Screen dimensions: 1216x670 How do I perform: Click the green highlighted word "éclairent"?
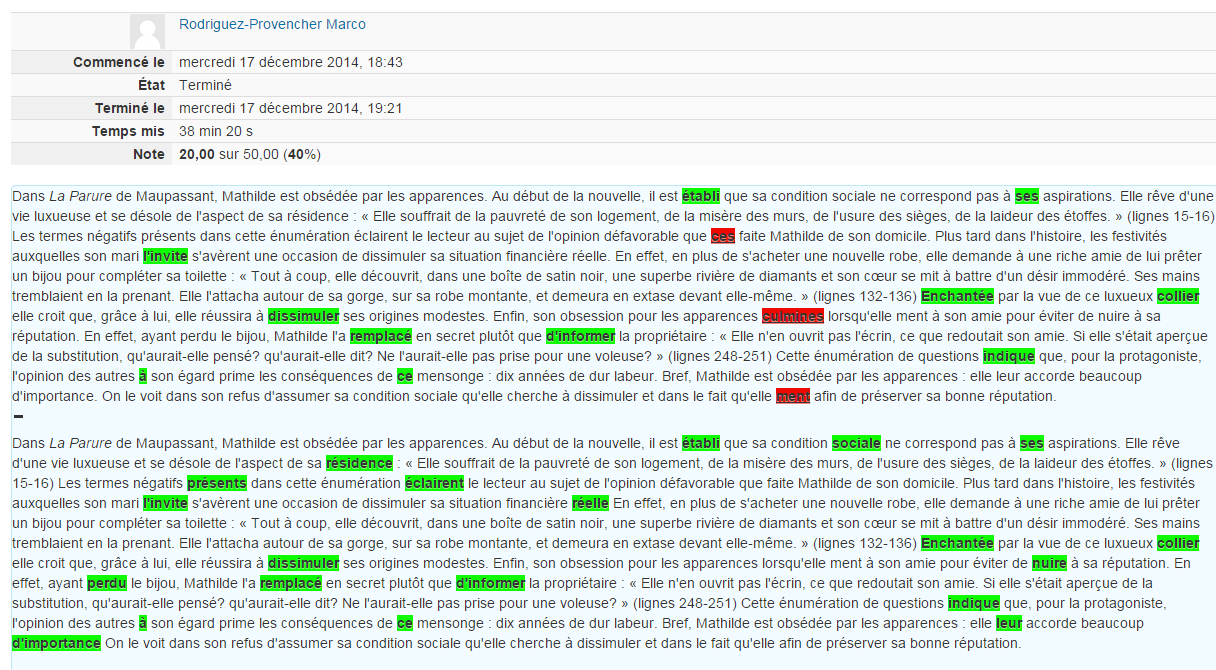435,483
